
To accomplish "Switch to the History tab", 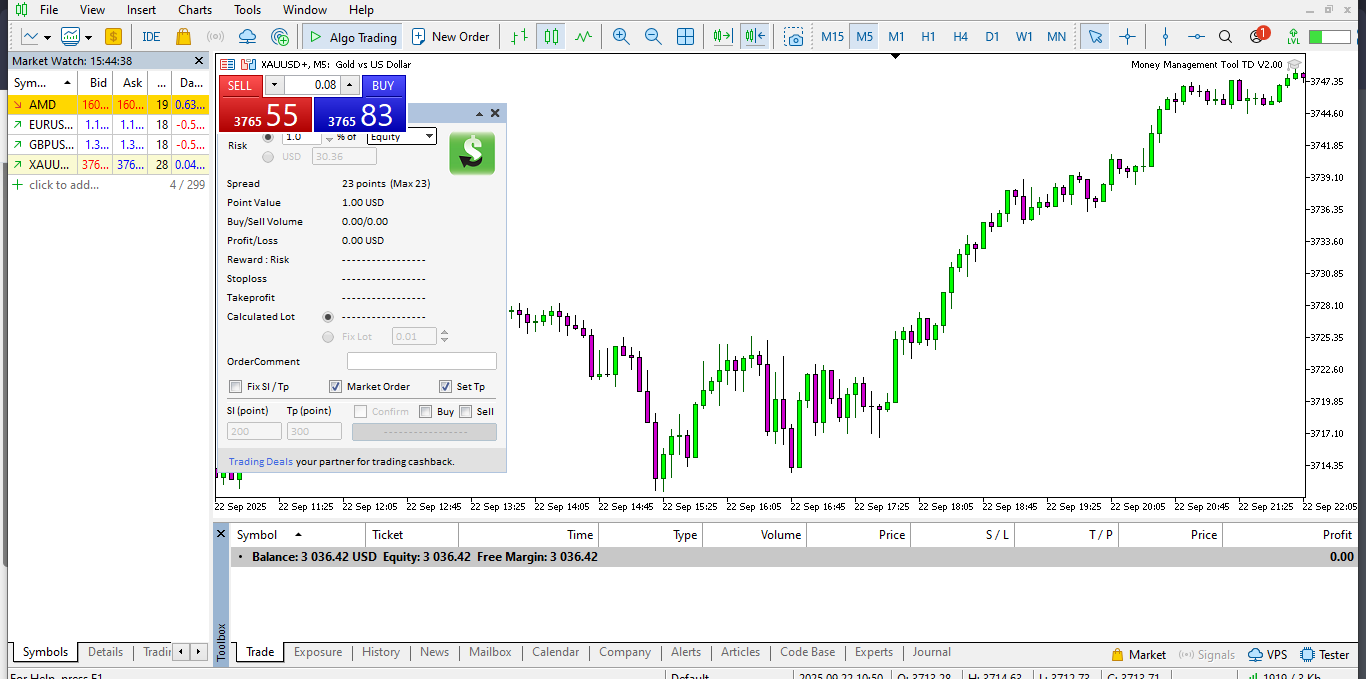I will pos(380,652).
